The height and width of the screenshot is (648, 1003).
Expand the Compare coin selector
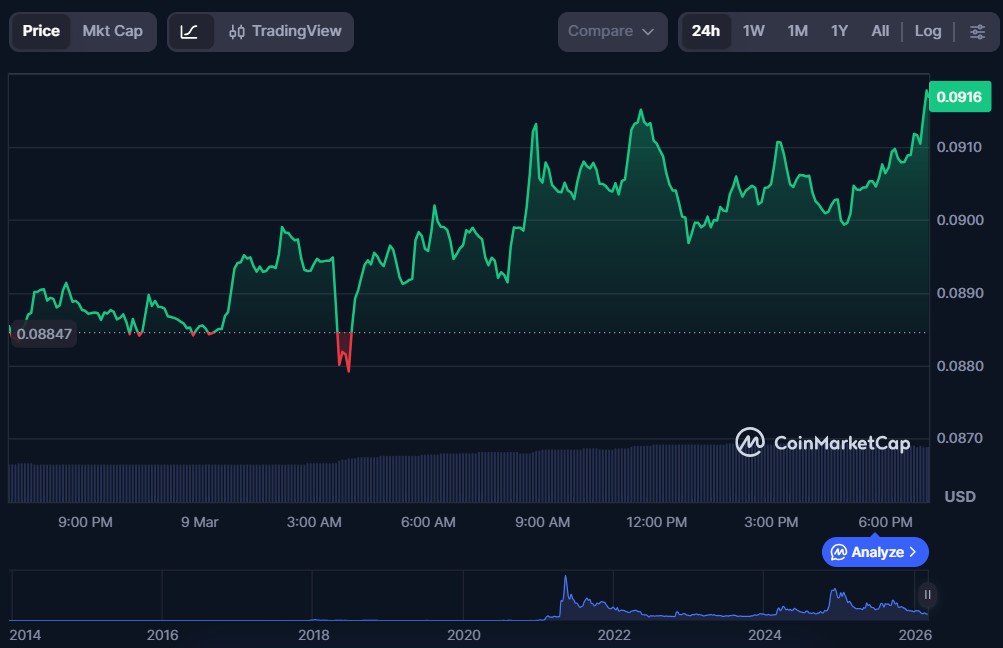(612, 31)
